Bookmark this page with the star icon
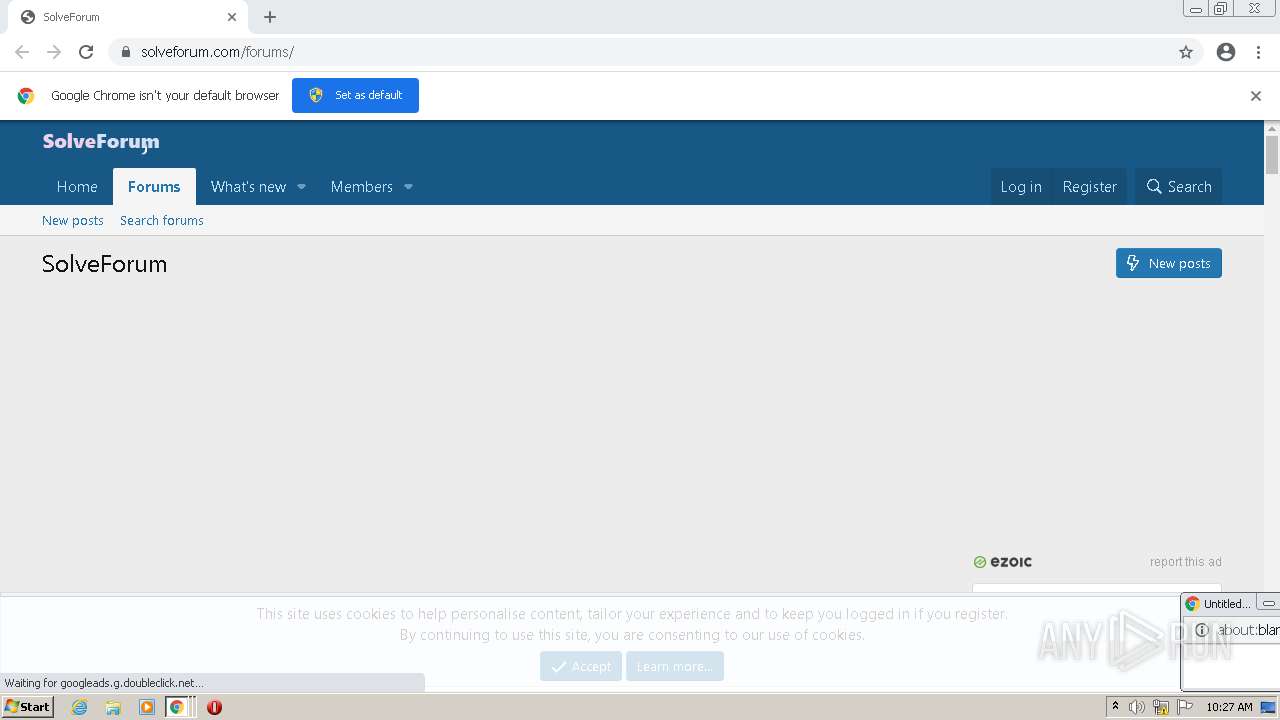 (x=1186, y=52)
